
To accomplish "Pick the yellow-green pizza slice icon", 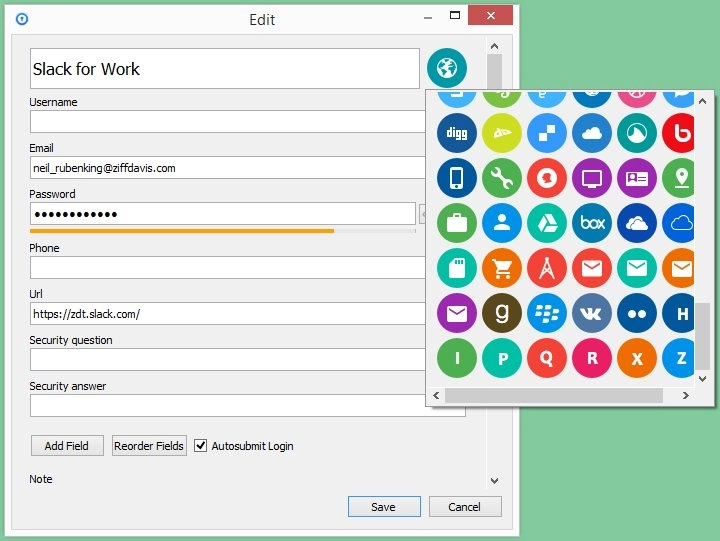I will [x=502, y=133].
